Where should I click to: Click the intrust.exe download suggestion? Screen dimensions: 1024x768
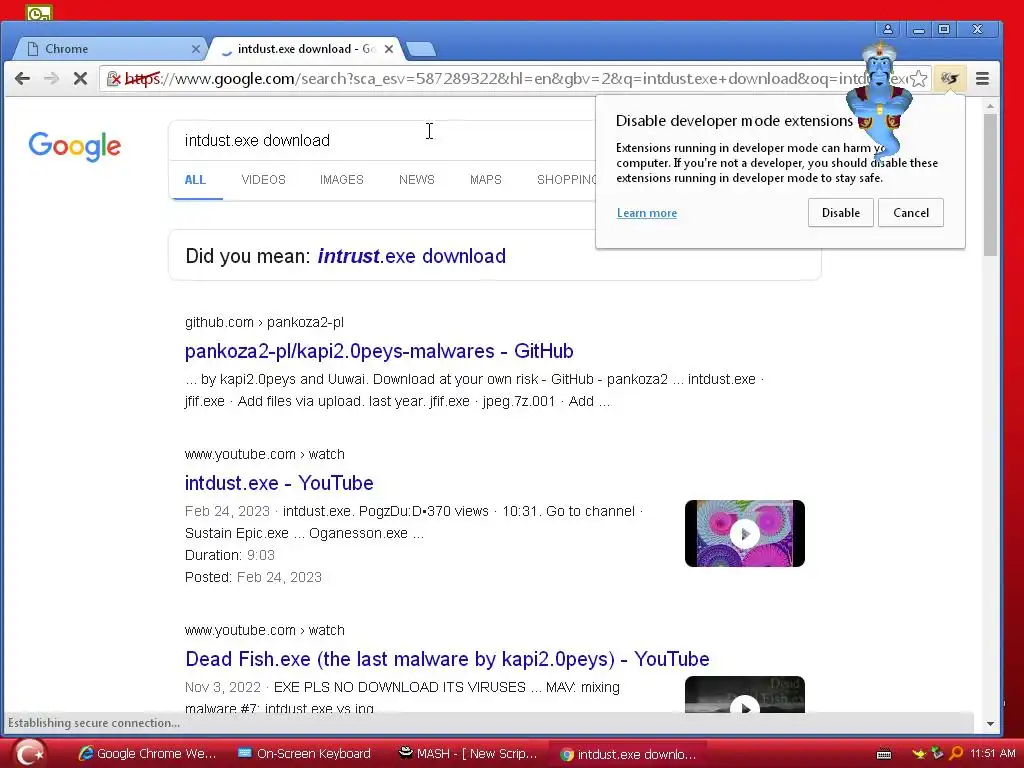coord(411,256)
